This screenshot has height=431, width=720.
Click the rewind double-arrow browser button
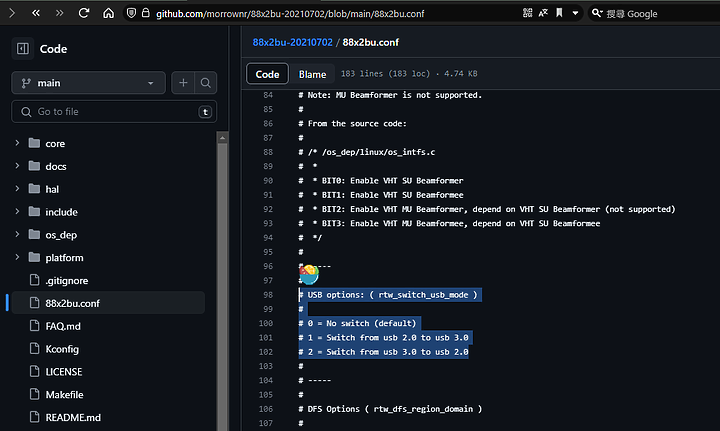click(x=36, y=13)
